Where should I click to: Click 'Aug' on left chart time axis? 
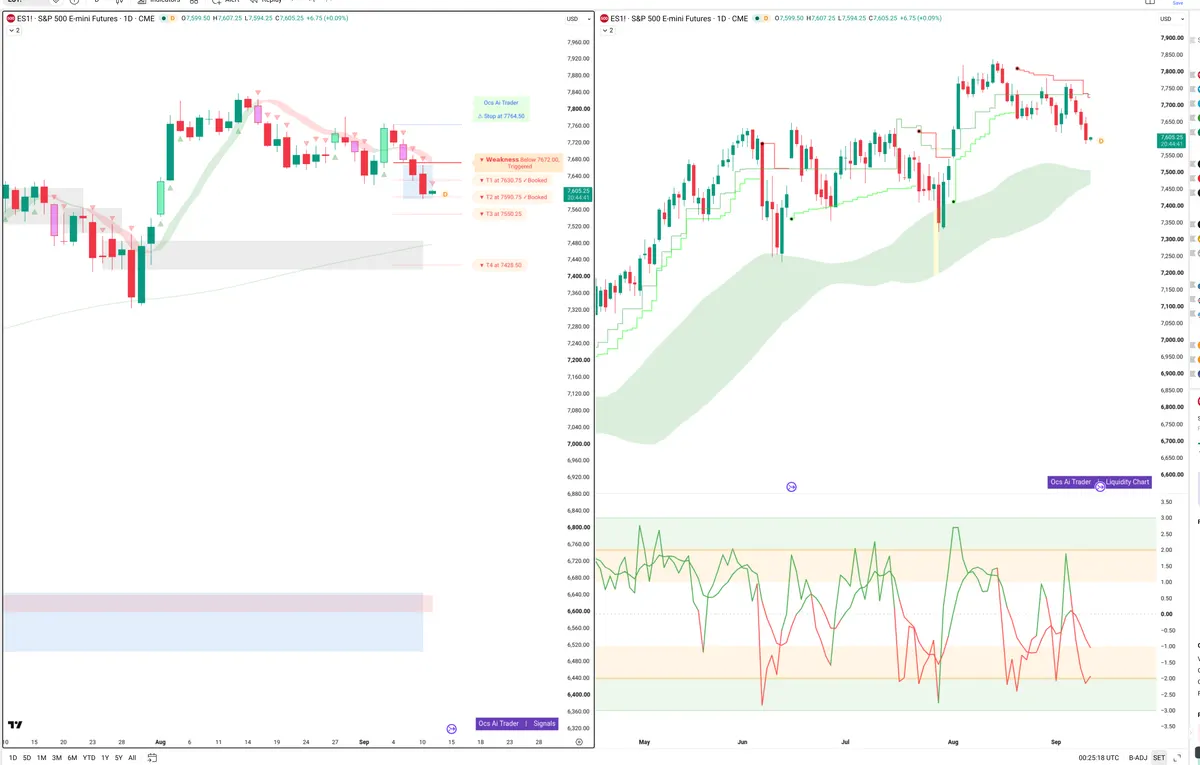(160, 742)
